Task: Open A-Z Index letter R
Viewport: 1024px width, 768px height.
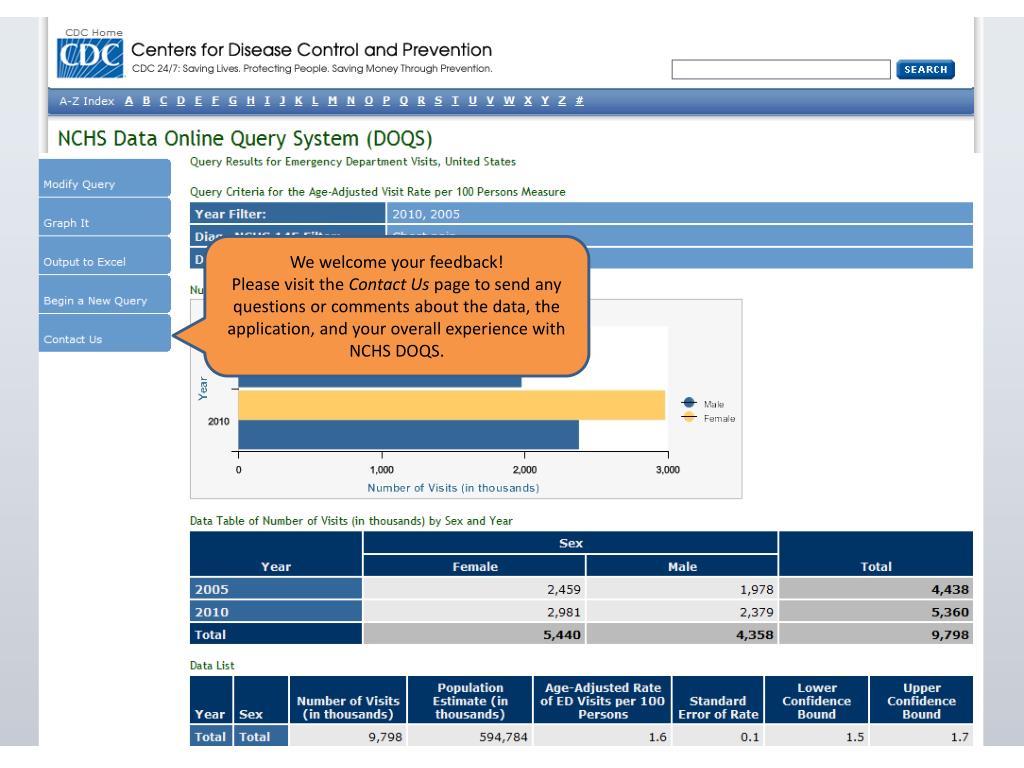Action: [x=421, y=101]
